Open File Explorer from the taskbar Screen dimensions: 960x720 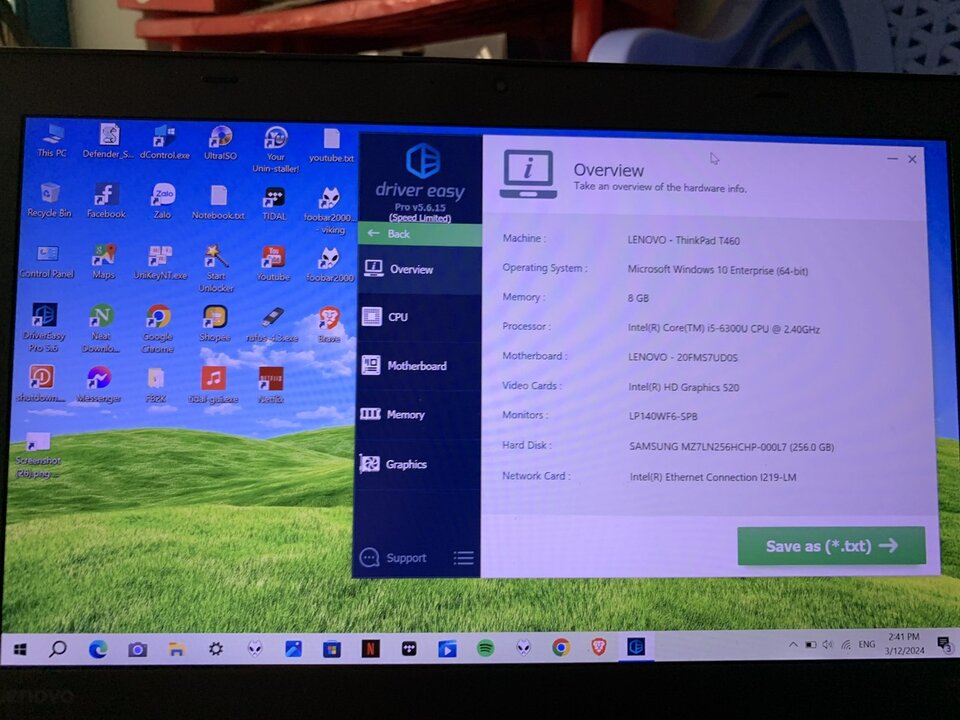177,649
